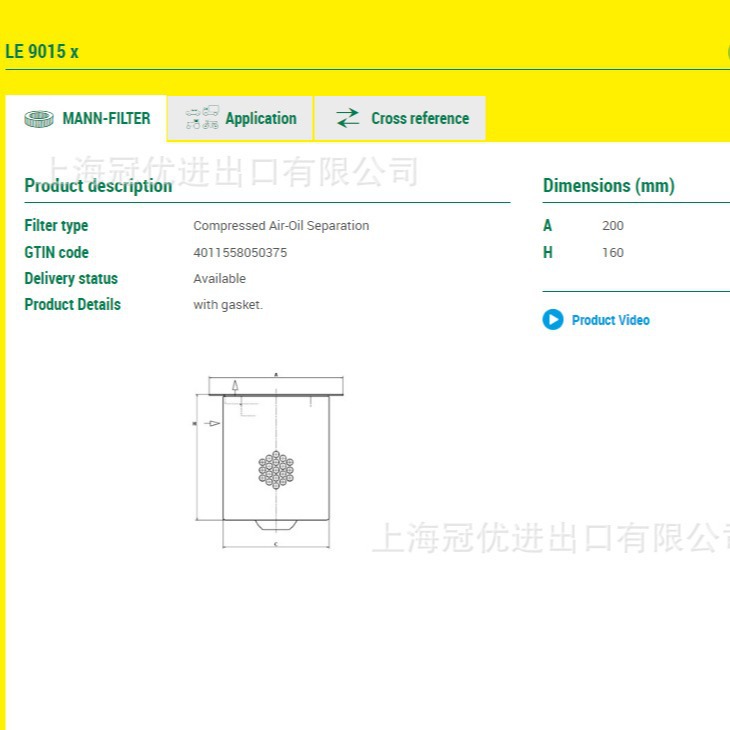730x730 pixels.
Task: Select text 'Compressed Air-Oil Separation'
Action: [x=281, y=226]
